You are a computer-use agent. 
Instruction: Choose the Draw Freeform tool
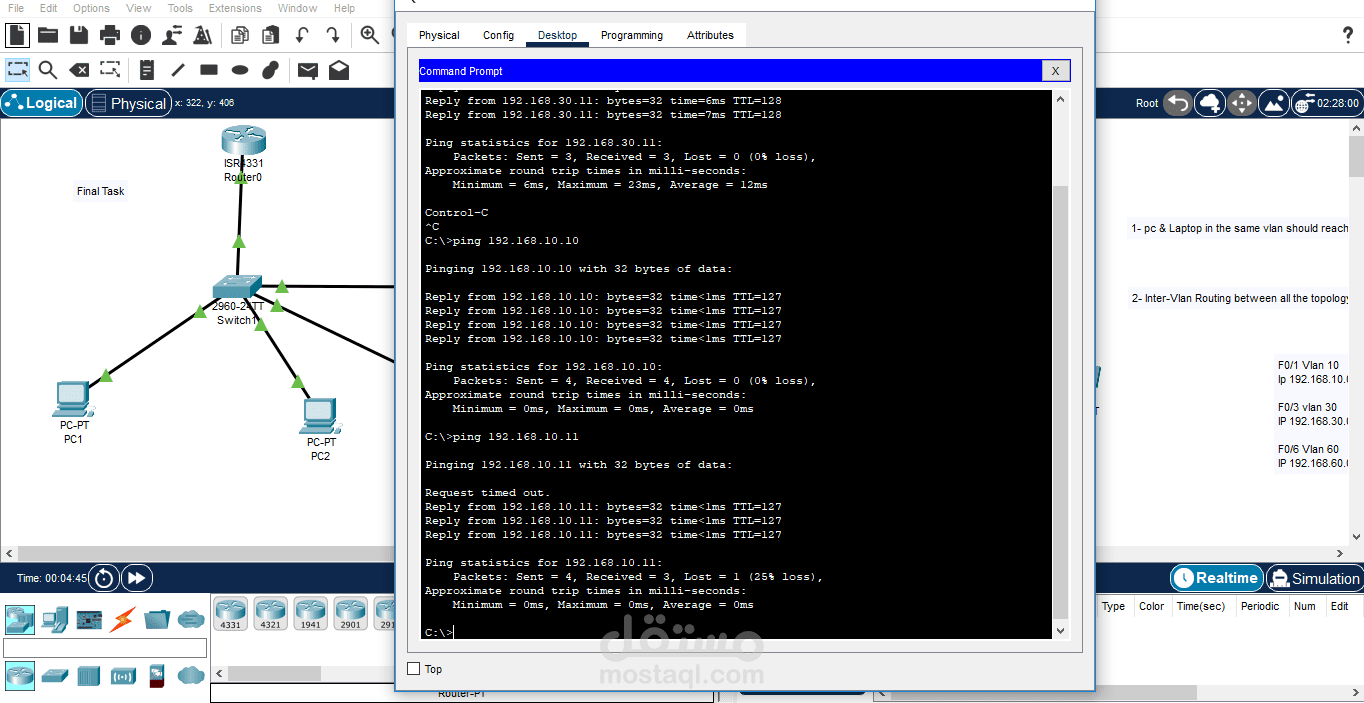click(270, 70)
